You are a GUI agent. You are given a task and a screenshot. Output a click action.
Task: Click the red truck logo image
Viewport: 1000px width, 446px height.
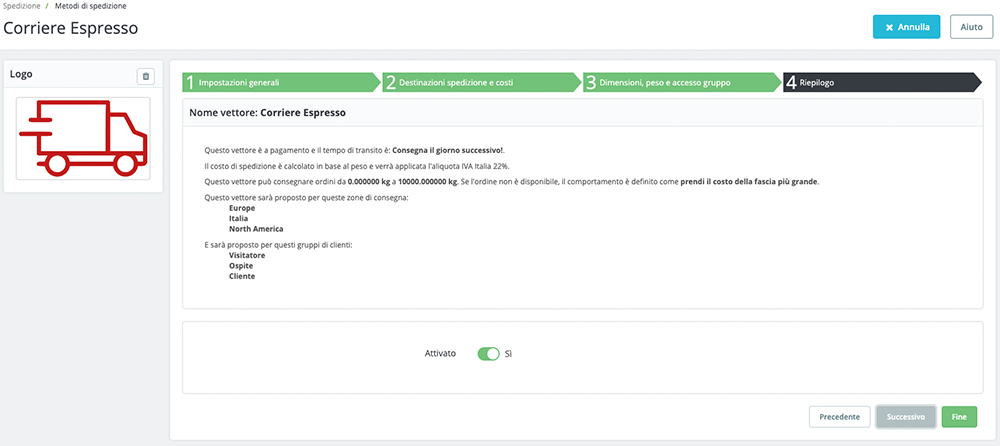click(83, 138)
